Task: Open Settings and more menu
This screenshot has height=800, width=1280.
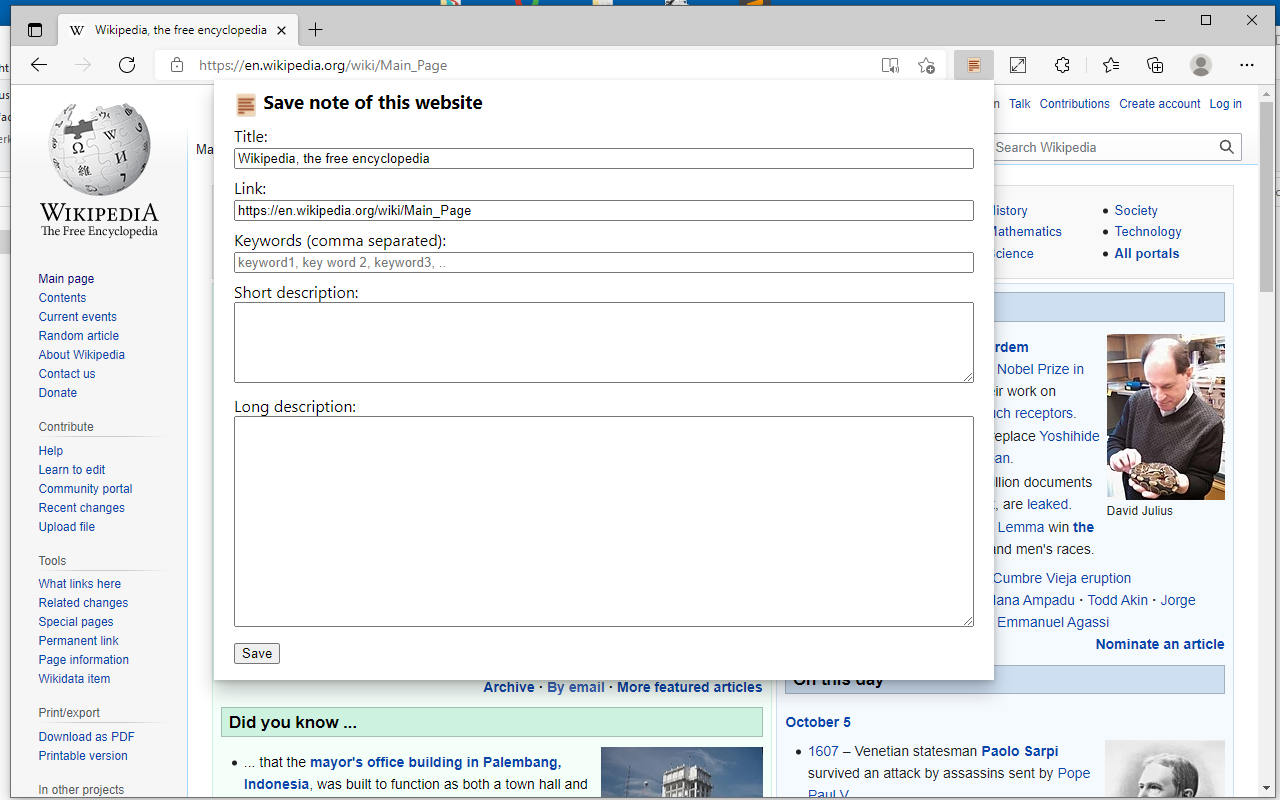Action: (1246, 64)
